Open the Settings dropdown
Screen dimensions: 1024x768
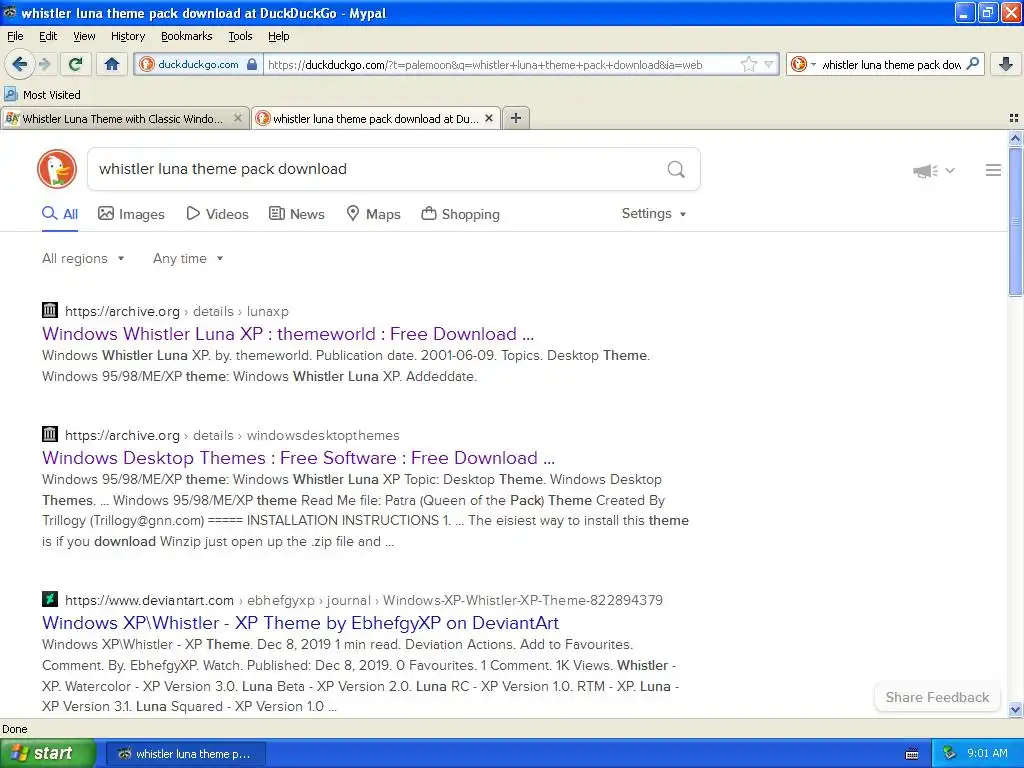tap(654, 214)
